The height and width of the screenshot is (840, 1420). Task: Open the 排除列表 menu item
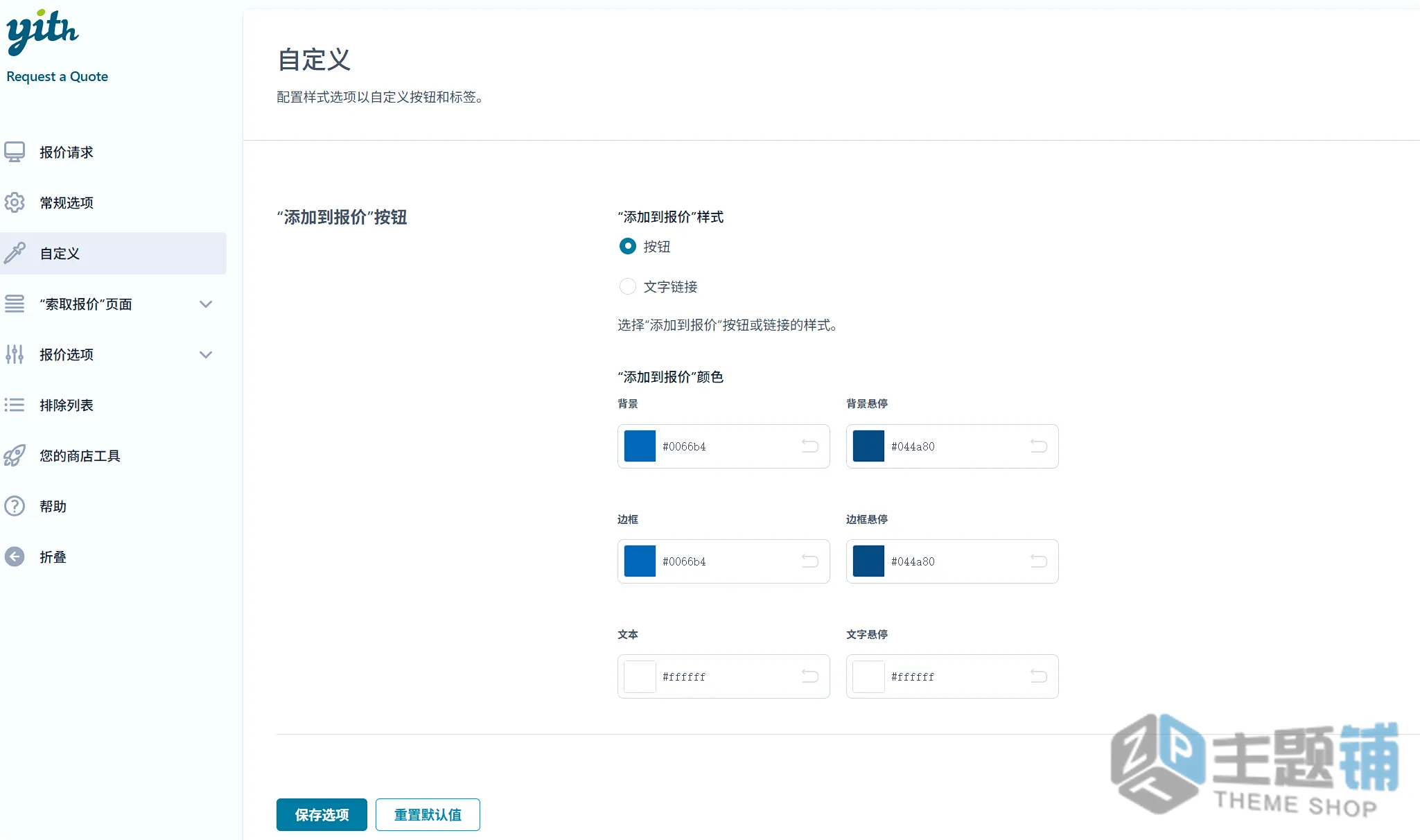pyautogui.click(x=113, y=405)
